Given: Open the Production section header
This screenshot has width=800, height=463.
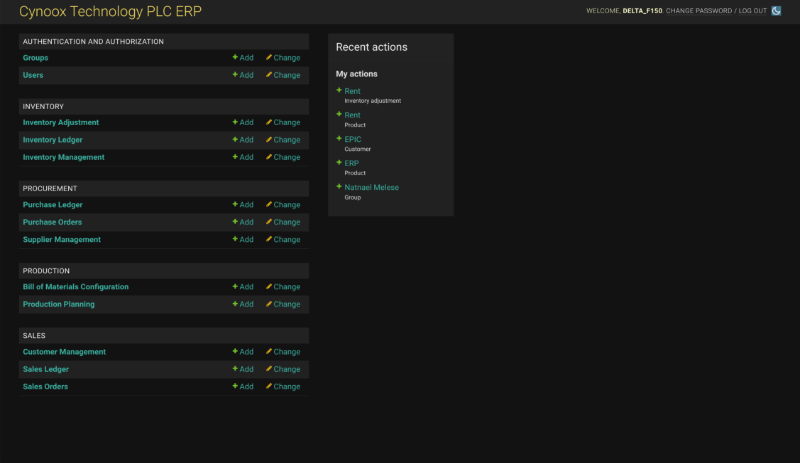Looking at the screenshot, I should coord(46,271).
